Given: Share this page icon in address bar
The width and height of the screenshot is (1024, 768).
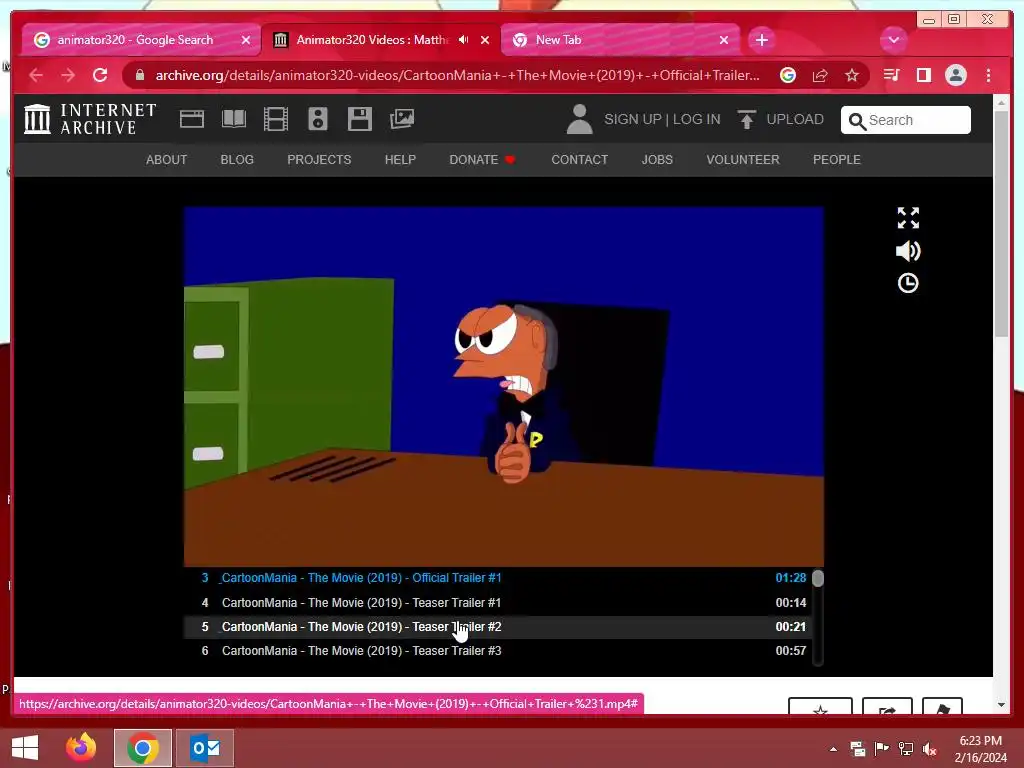Looking at the screenshot, I should [820, 75].
